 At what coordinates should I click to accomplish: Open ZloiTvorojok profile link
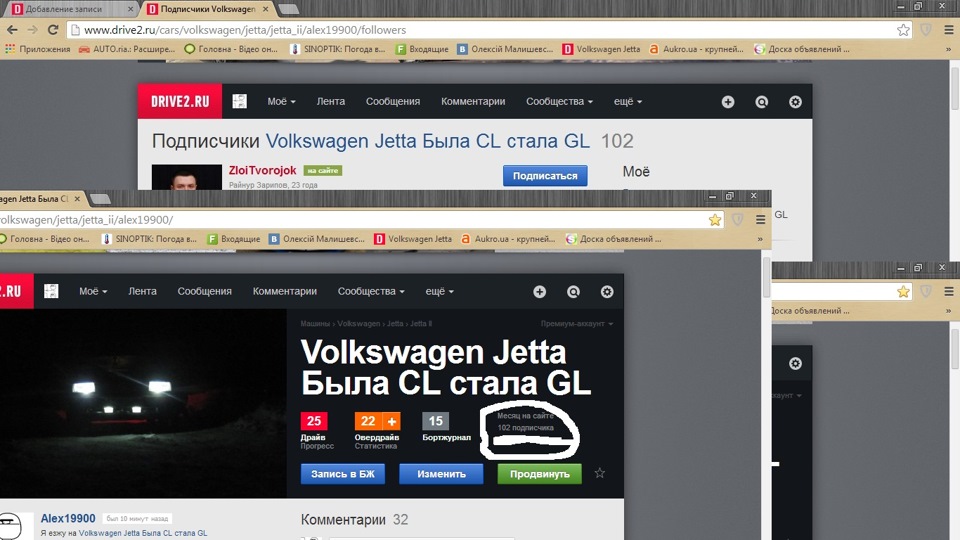pyautogui.click(x=263, y=170)
